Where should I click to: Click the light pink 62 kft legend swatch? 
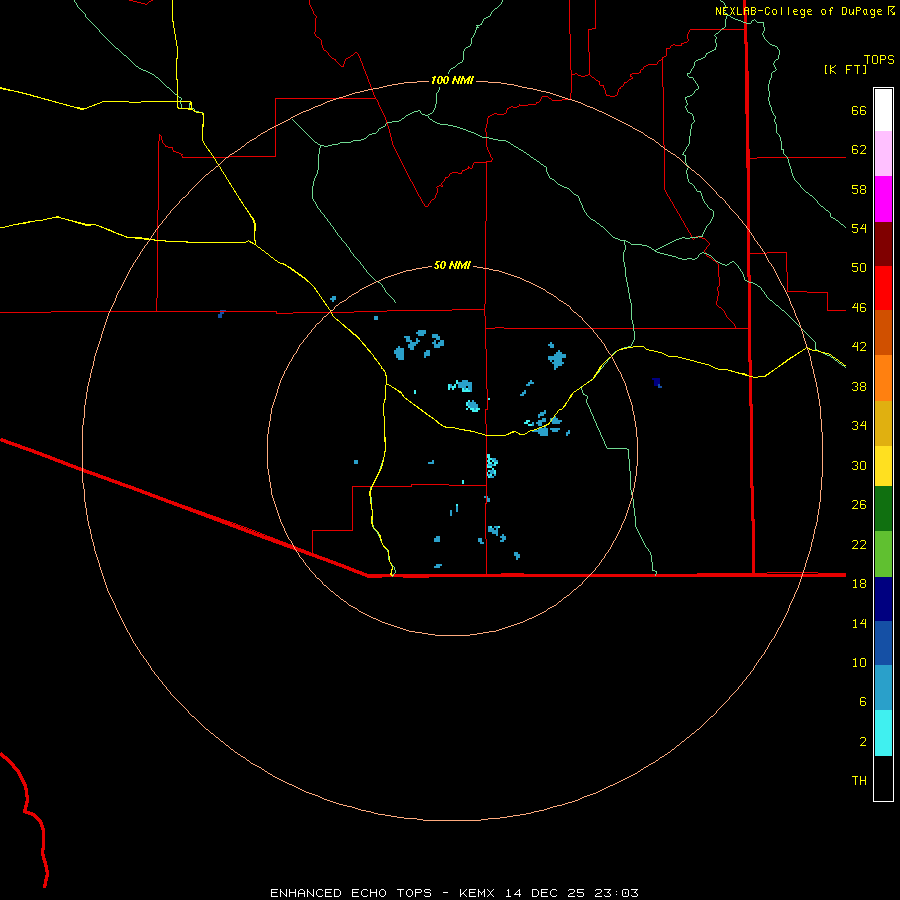(883, 153)
